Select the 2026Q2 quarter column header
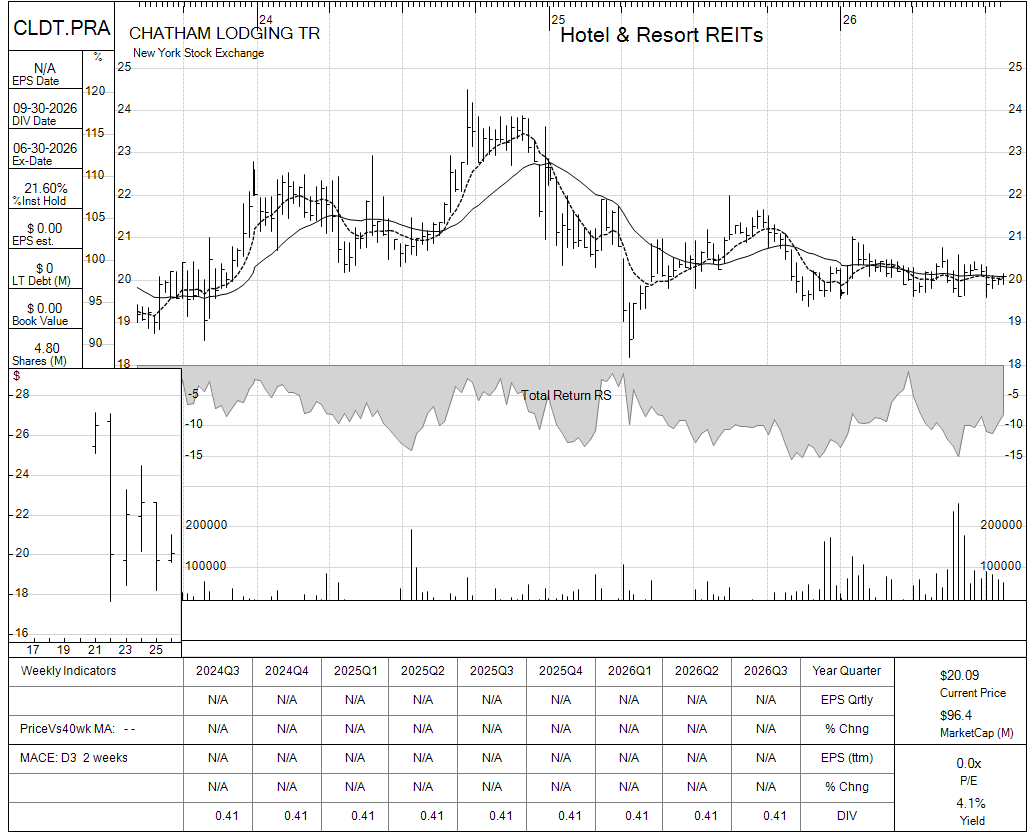Image resolution: width=1032 pixels, height=840 pixels. tap(697, 671)
